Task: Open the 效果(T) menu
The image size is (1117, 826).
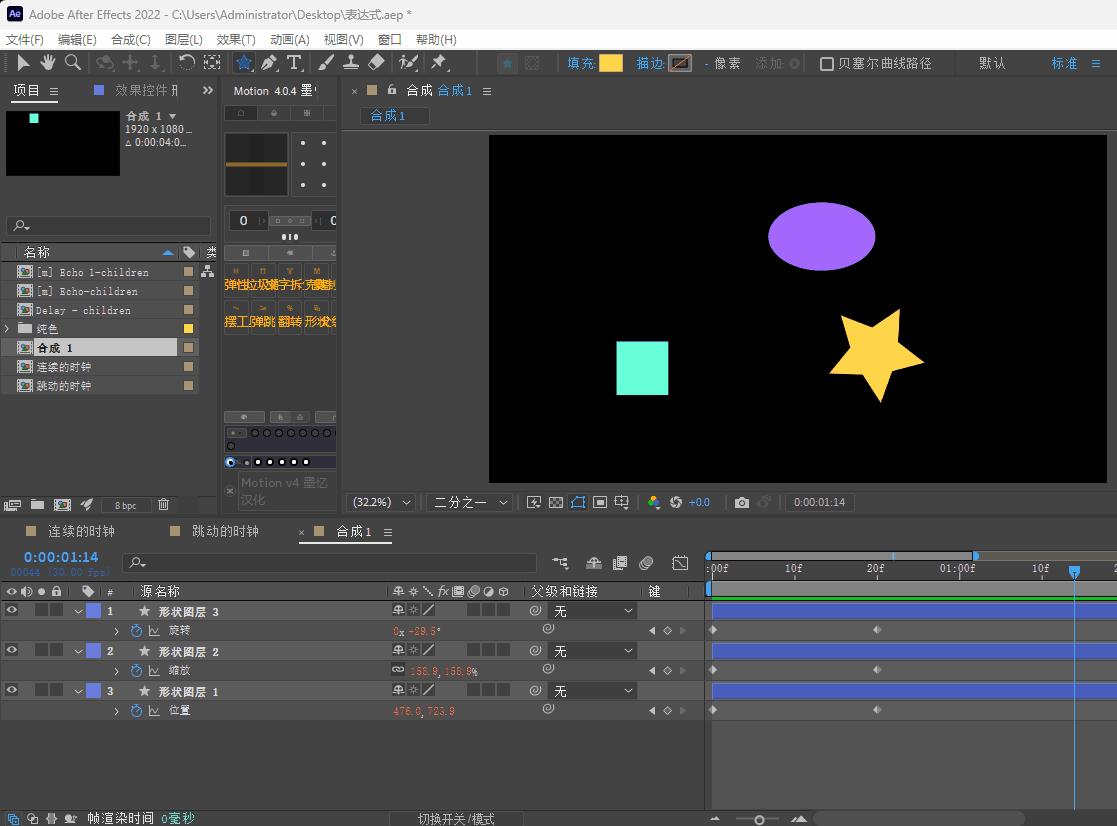Action: [236, 40]
